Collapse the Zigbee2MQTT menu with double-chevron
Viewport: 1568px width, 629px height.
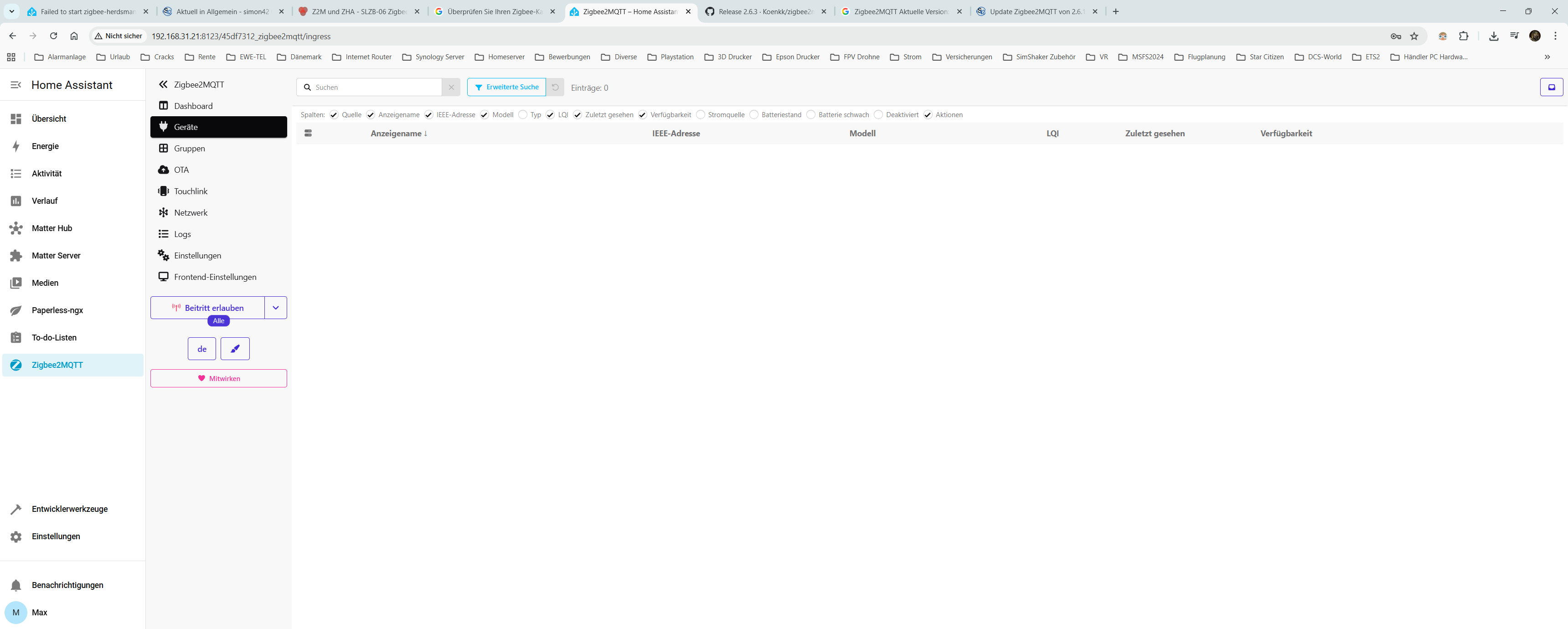click(x=163, y=85)
